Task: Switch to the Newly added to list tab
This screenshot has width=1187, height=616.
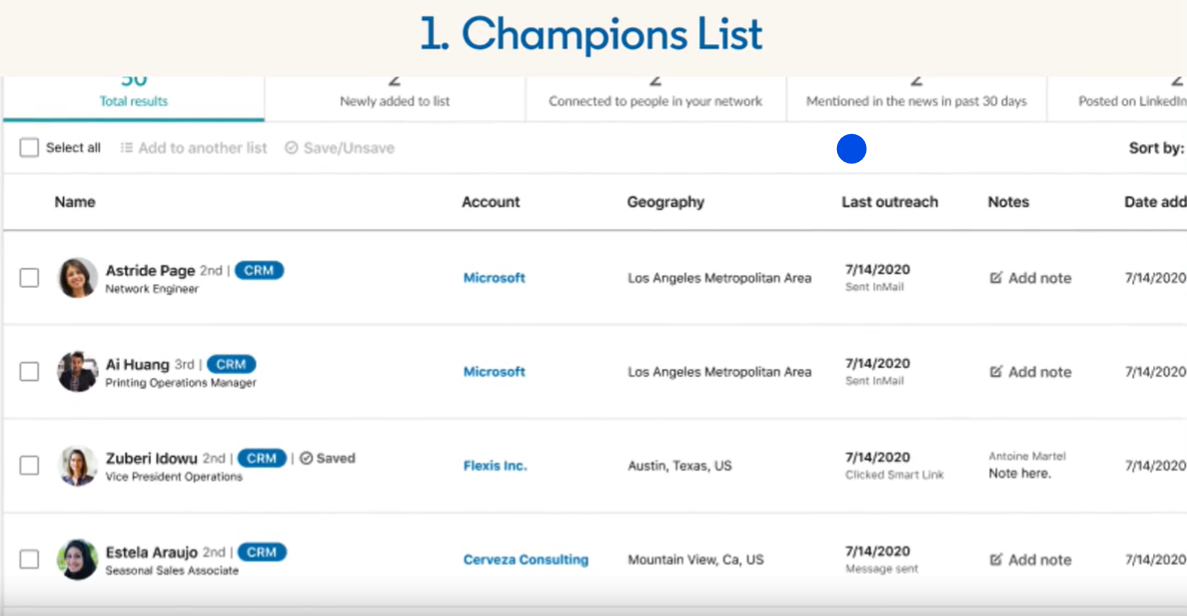Action: (x=394, y=101)
